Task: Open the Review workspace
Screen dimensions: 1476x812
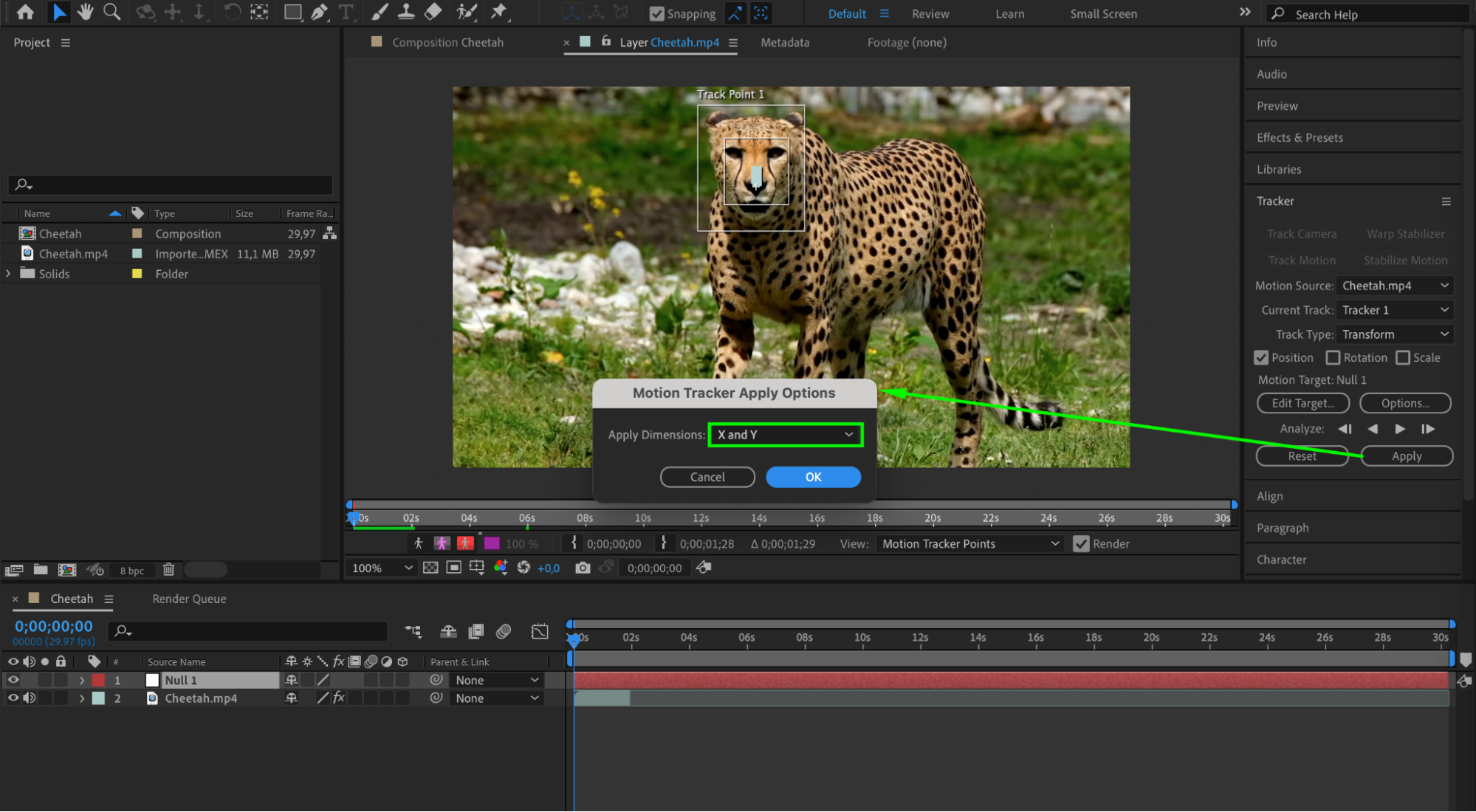Action: pos(930,14)
